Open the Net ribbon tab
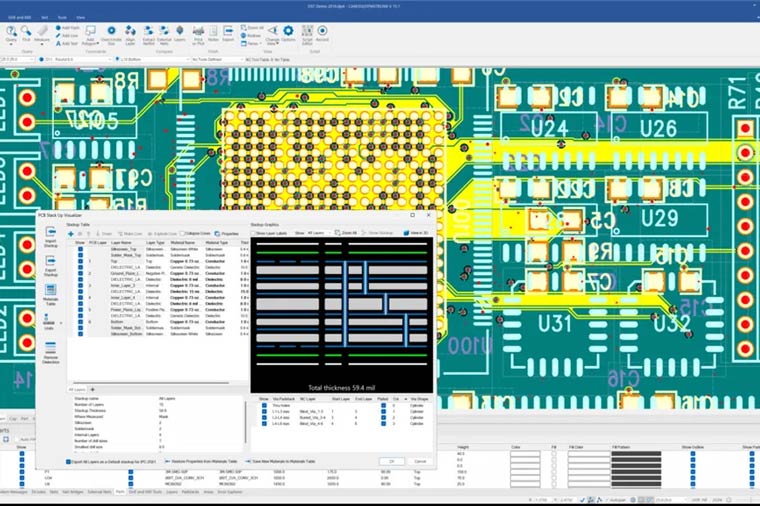This screenshot has height=506, width=760. [x=45, y=17]
